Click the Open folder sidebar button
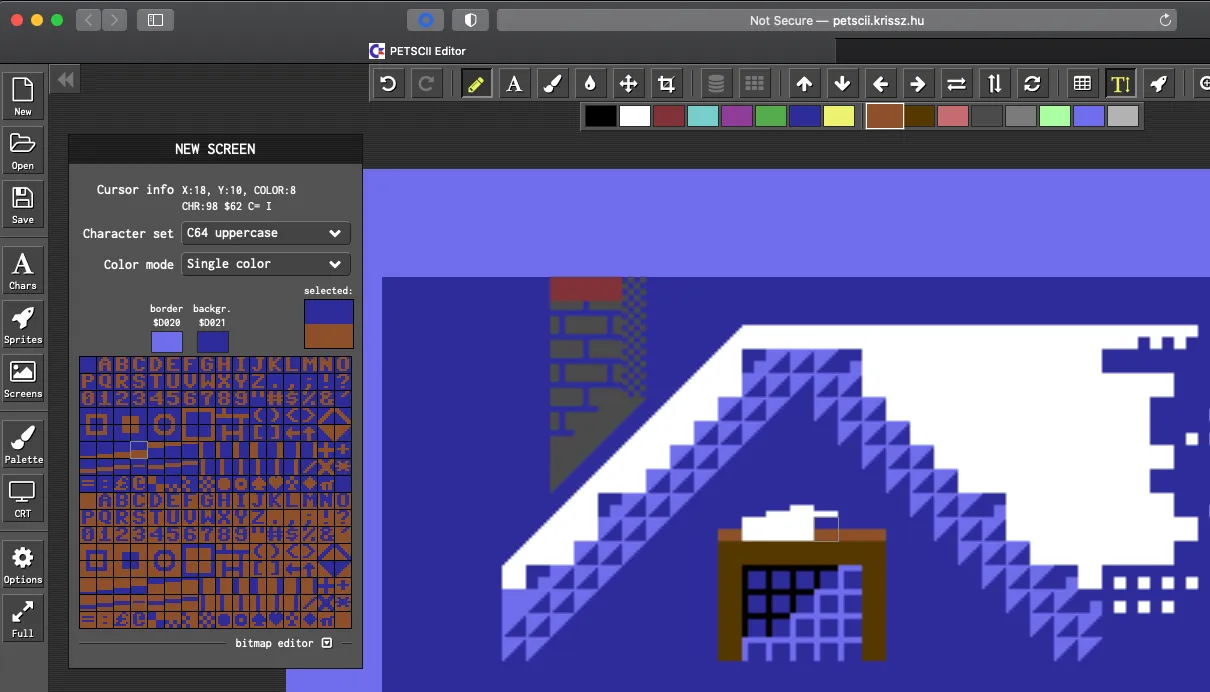The image size is (1210, 692). [x=23, y=151]
